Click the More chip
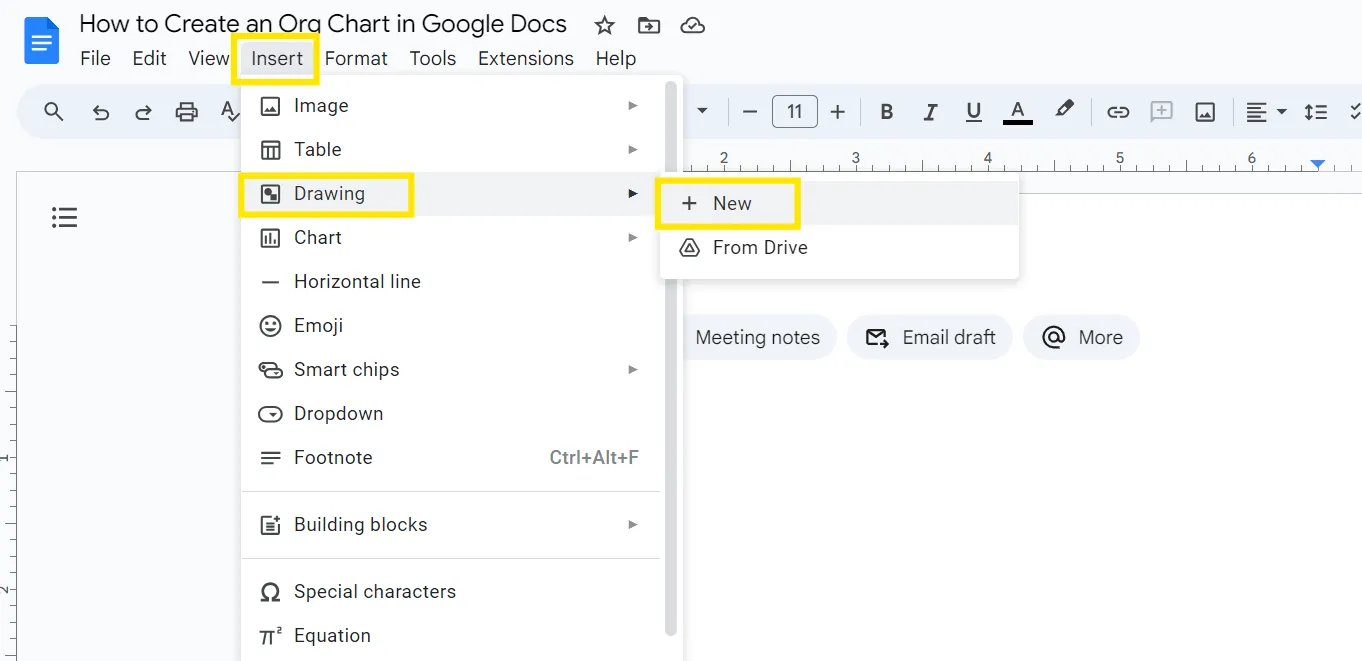Image resolution: width=1362 pixels, height=661 pixels. point(1082,338)
